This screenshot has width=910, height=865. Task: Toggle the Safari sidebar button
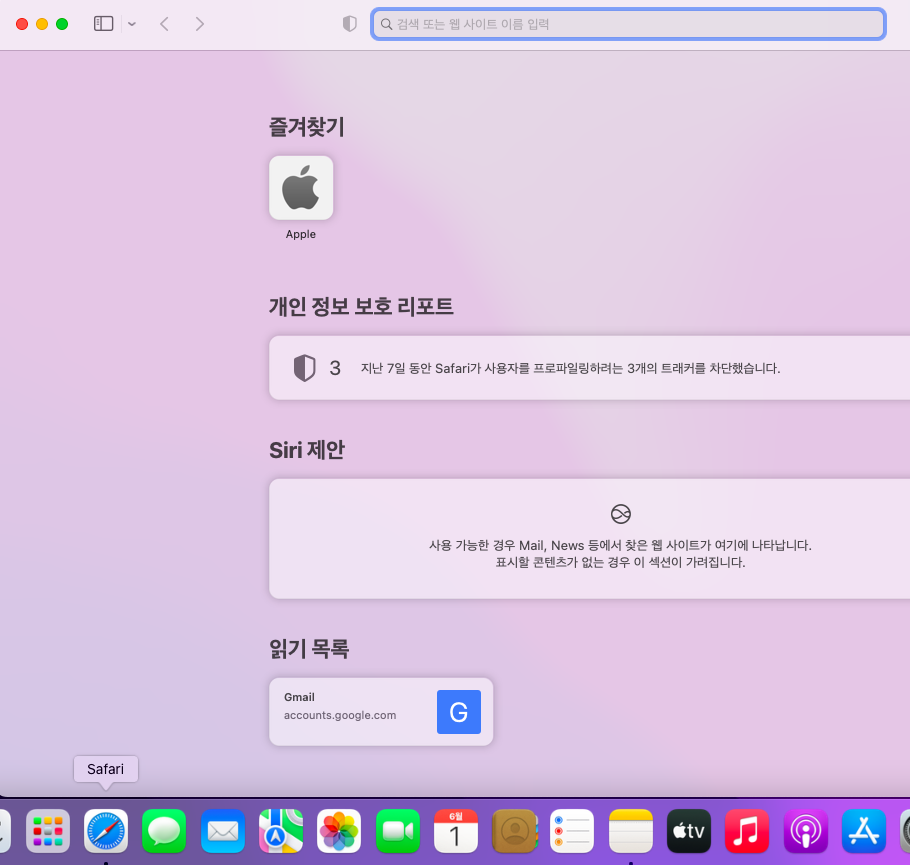(103, 24)
